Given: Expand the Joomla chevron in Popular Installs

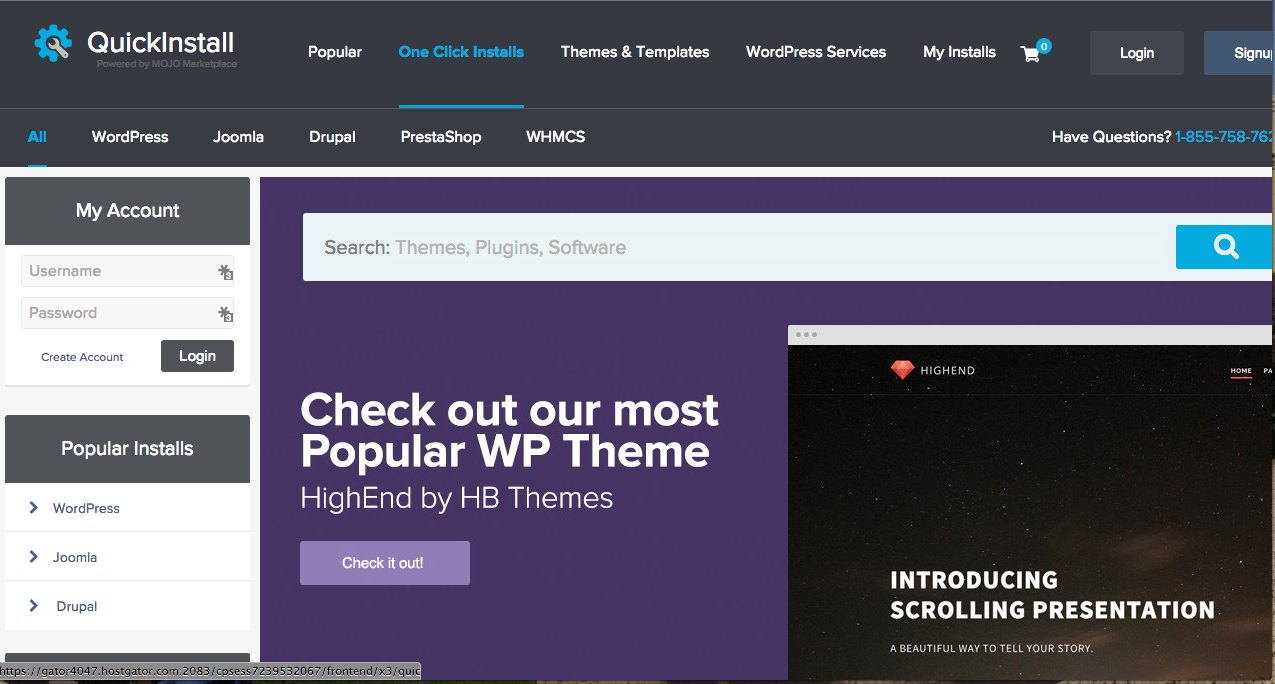Looking at the screenshot, I should pyautogui.click(x=33, y=557).
